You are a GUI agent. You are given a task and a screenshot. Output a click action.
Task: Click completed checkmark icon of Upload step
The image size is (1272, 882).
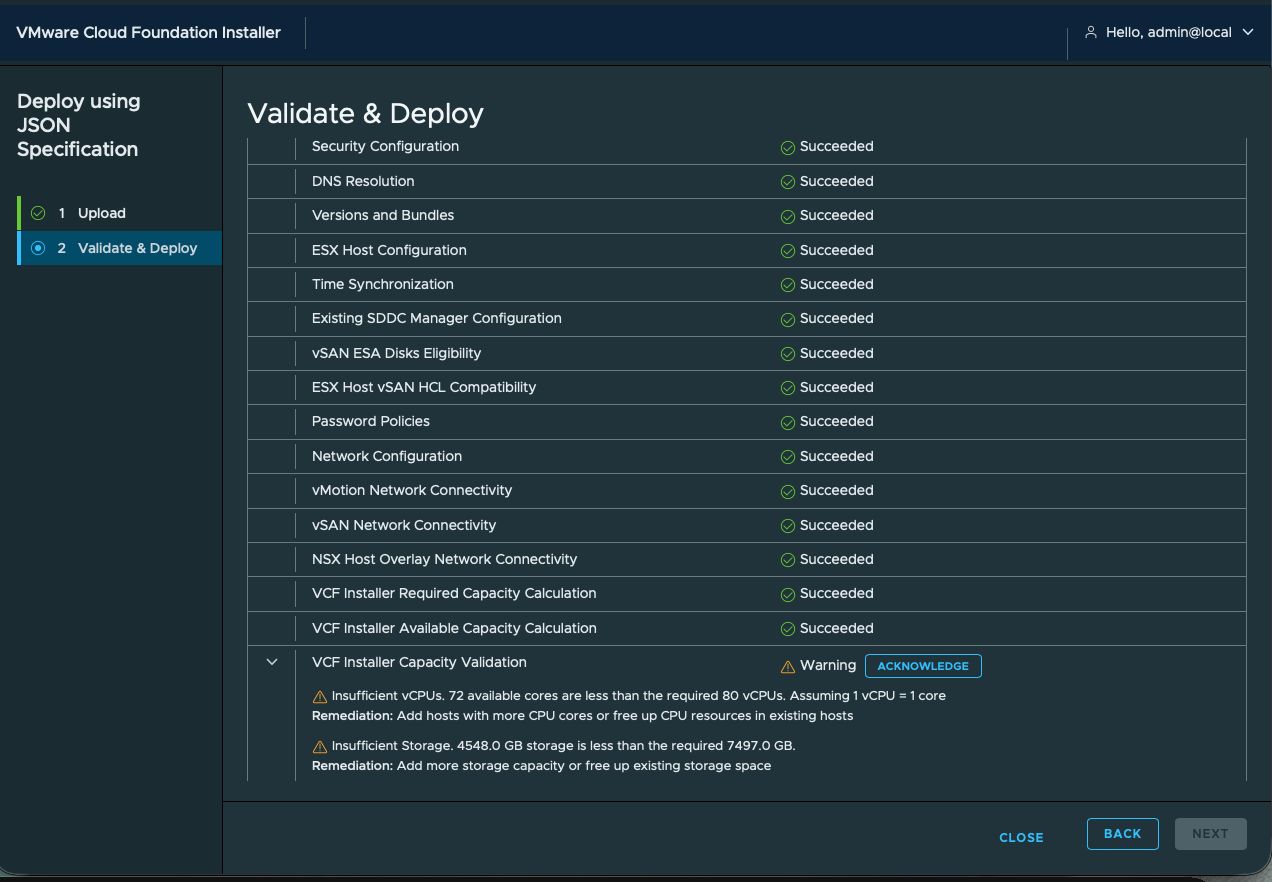point(38,213)
